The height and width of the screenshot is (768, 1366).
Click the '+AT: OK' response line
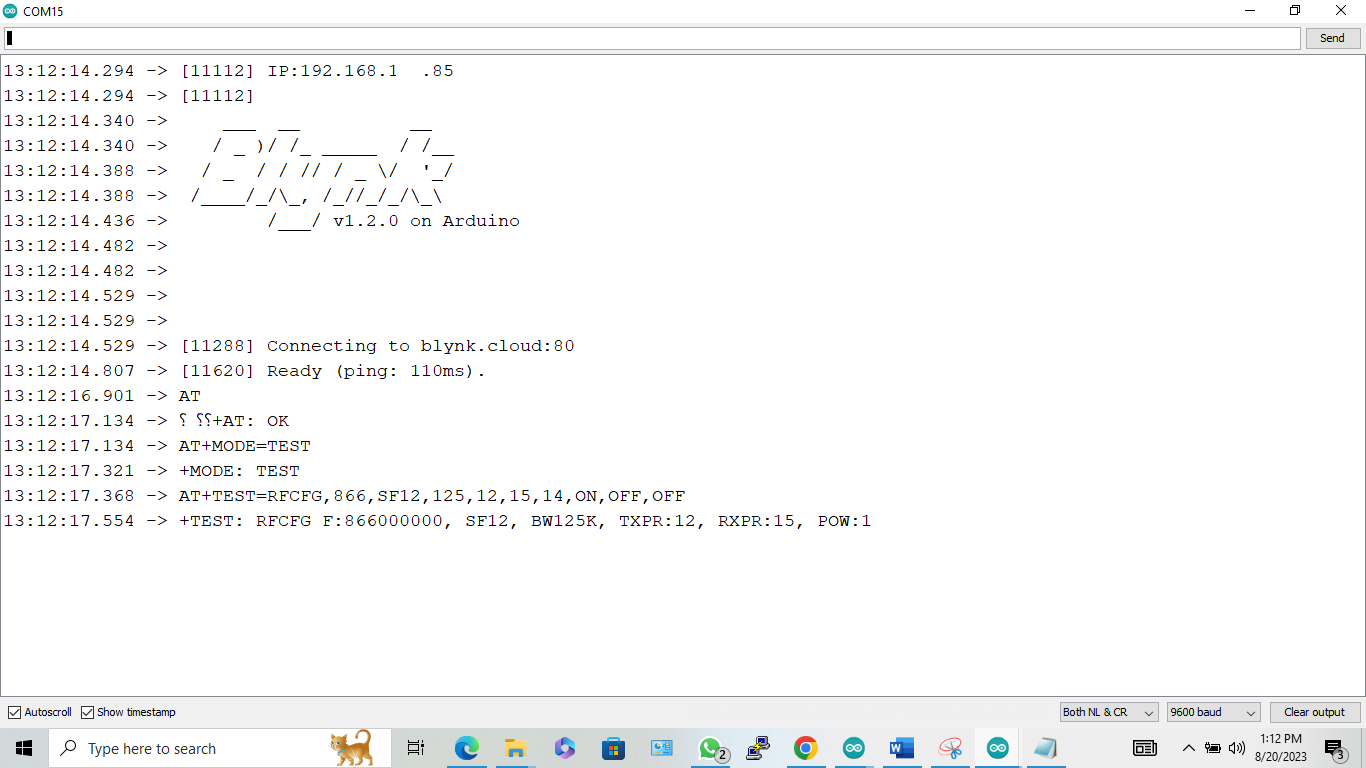tap(251, 421)
